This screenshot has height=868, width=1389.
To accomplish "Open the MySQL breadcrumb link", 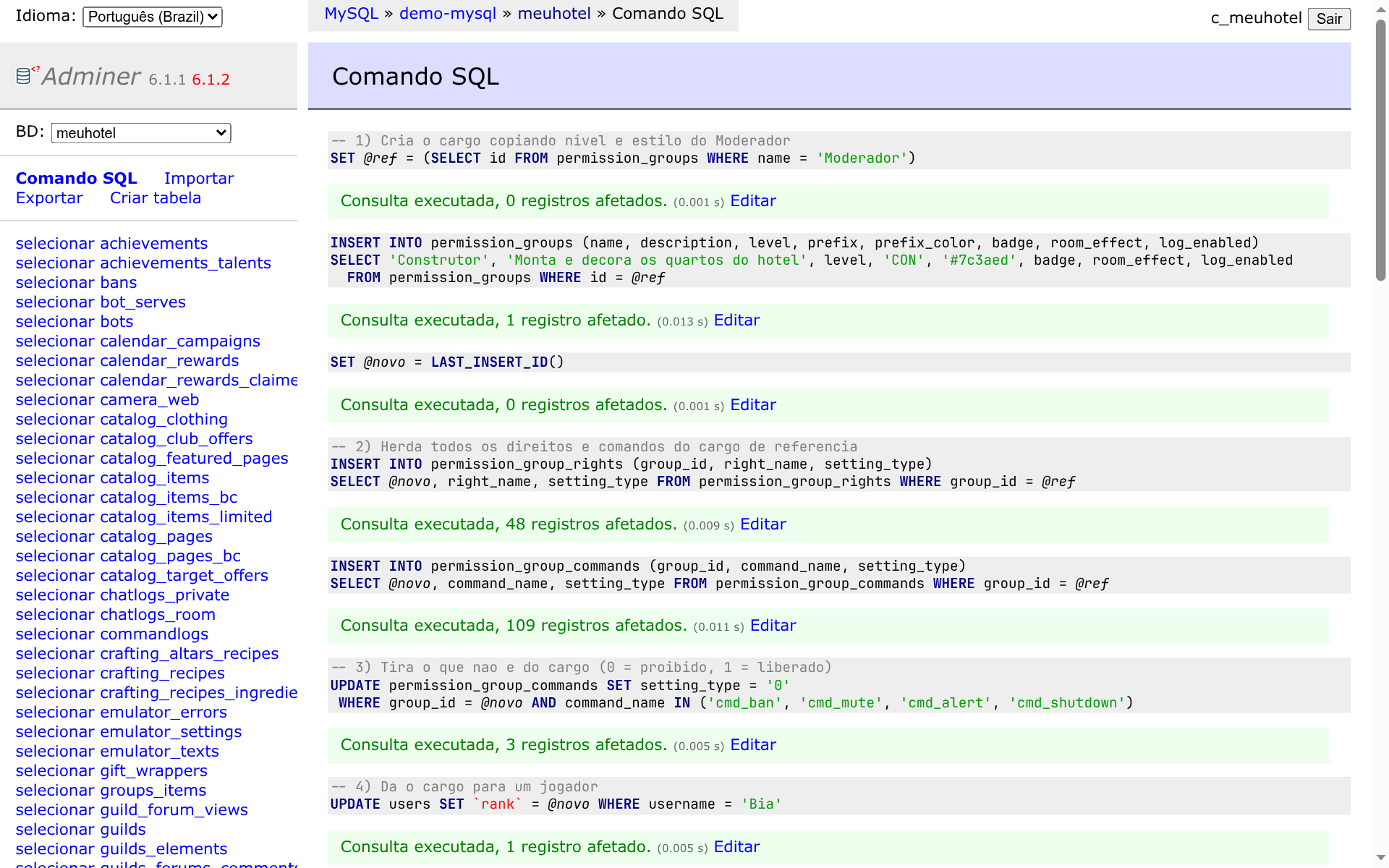I will pyautogui.click(x=351, y=14).
